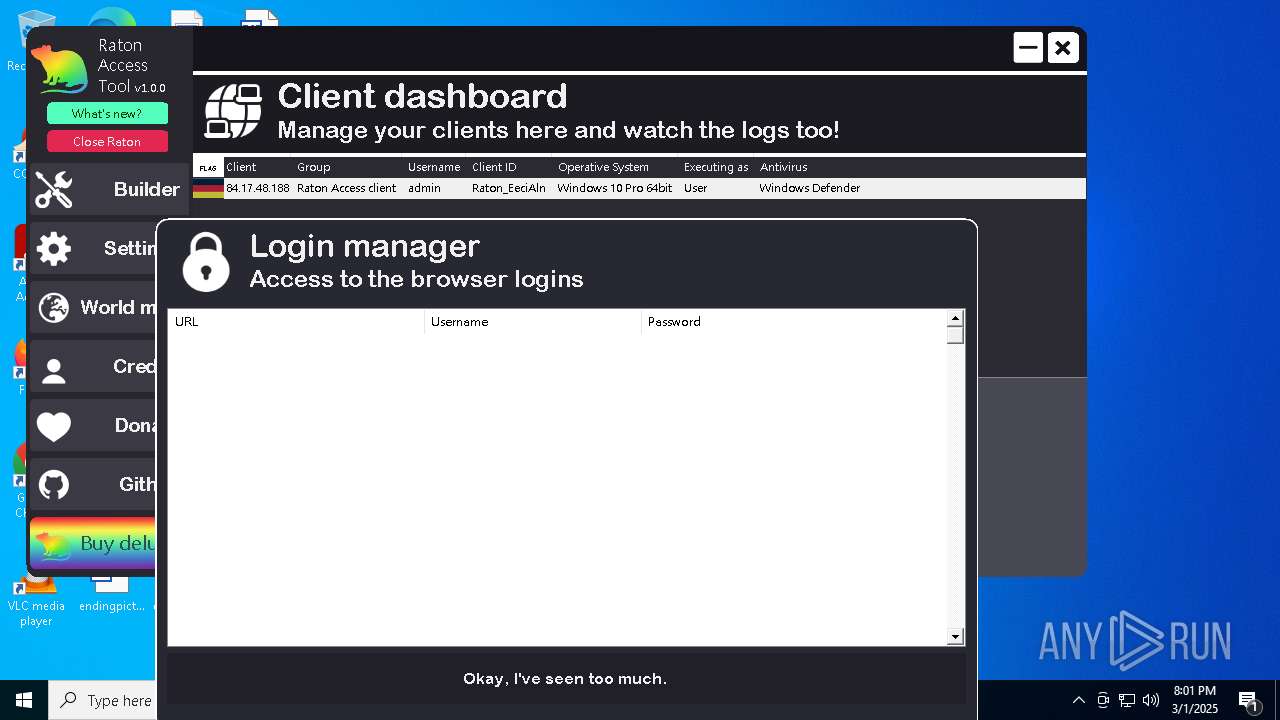Sort logins by URL column header

click(296, 322)
